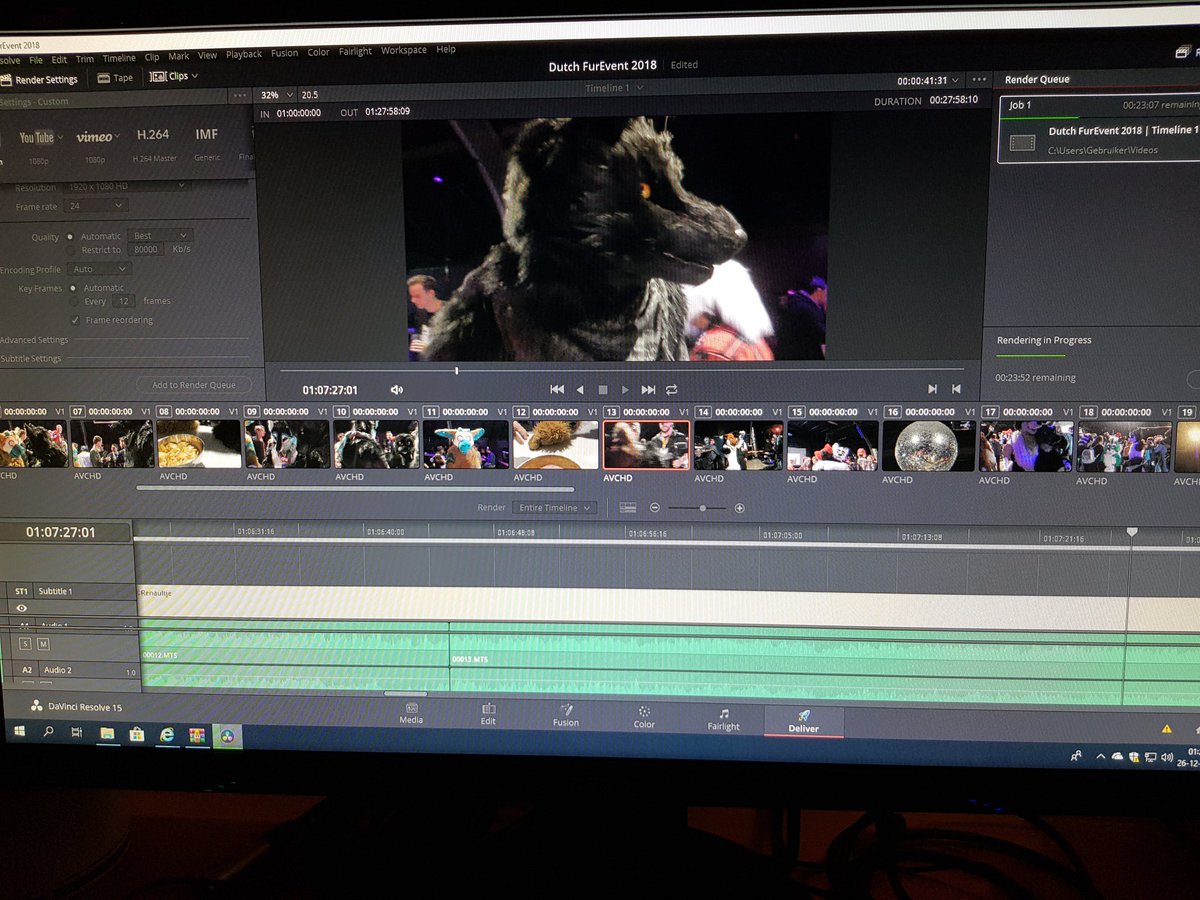Open the Workspace menu
Image resolution: width=1200 pixels, height=900 pixels.
[404, 50]
